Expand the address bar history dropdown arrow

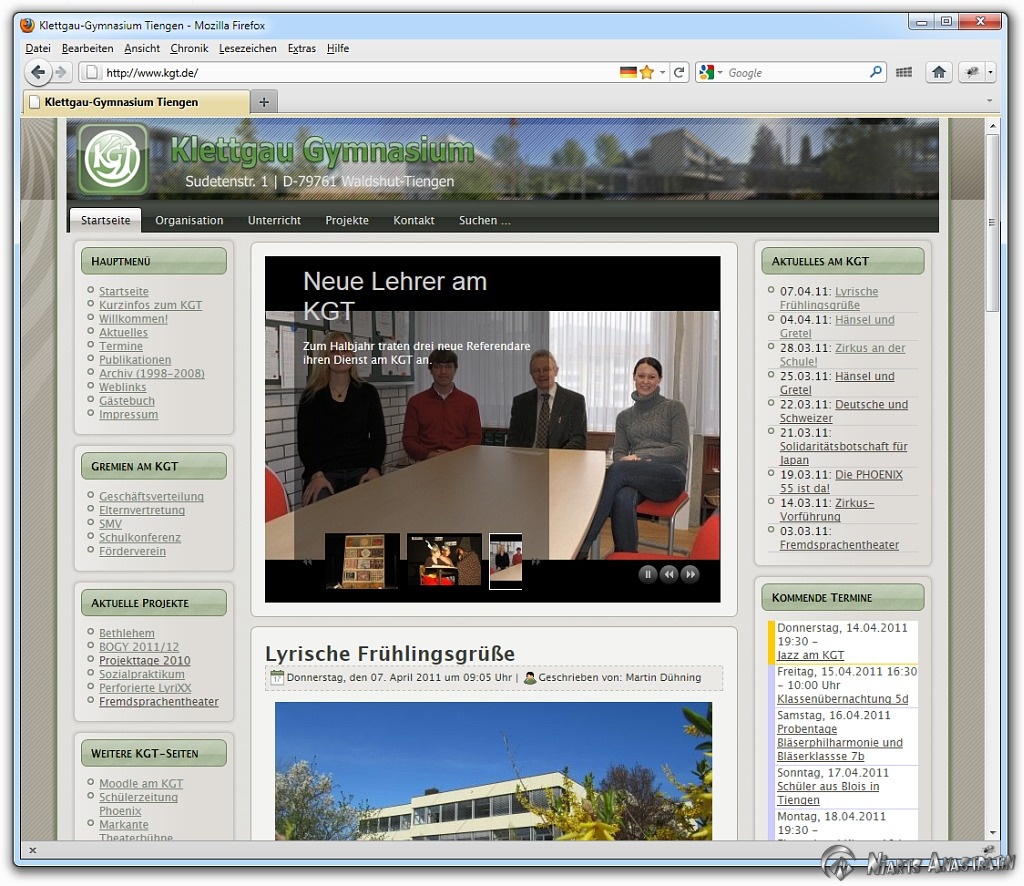(662, 72)
